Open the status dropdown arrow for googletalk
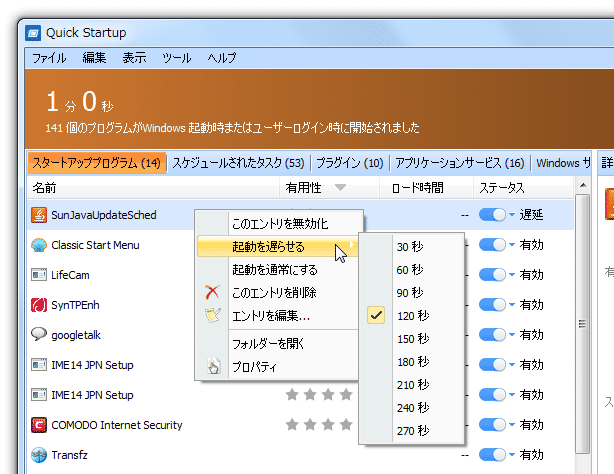The width and height of the screenshot is (614, 474). 512,335
